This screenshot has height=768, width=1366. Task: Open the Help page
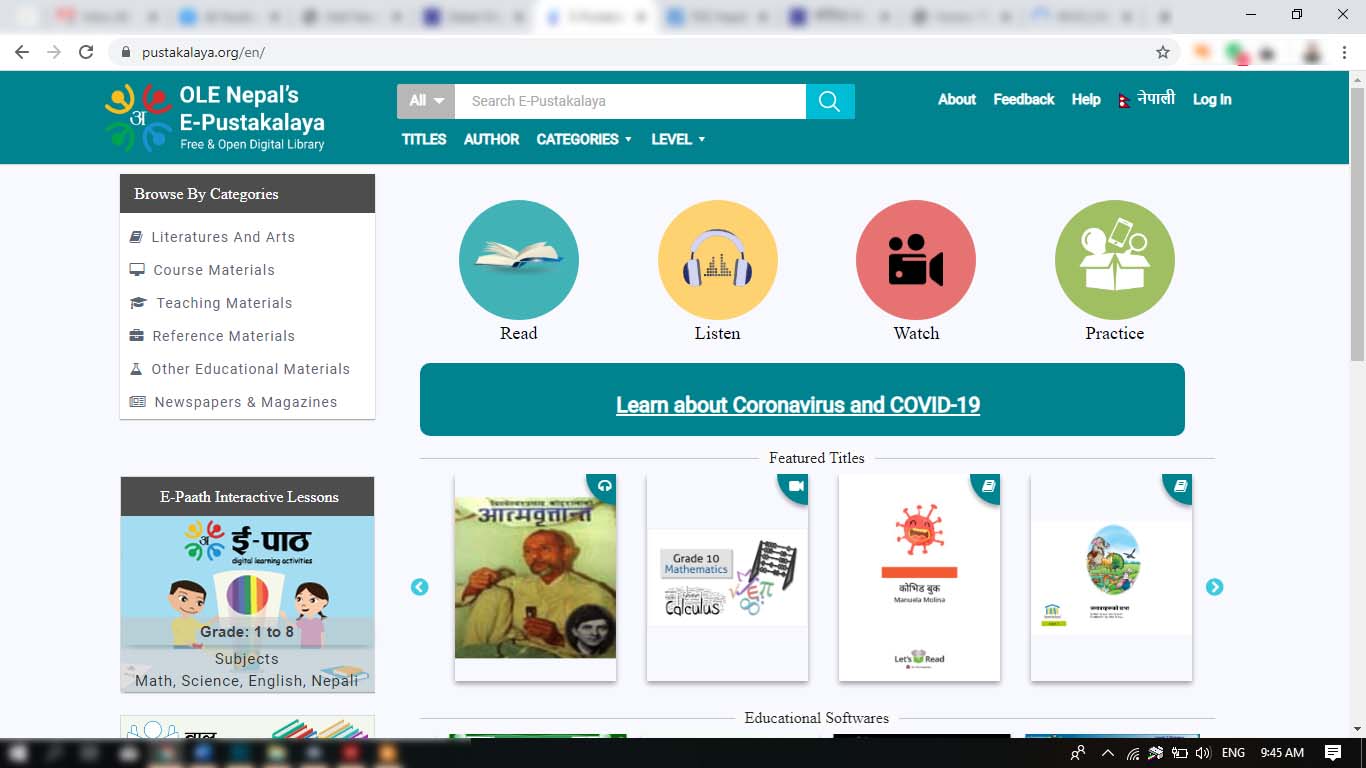click(1086, 99)
